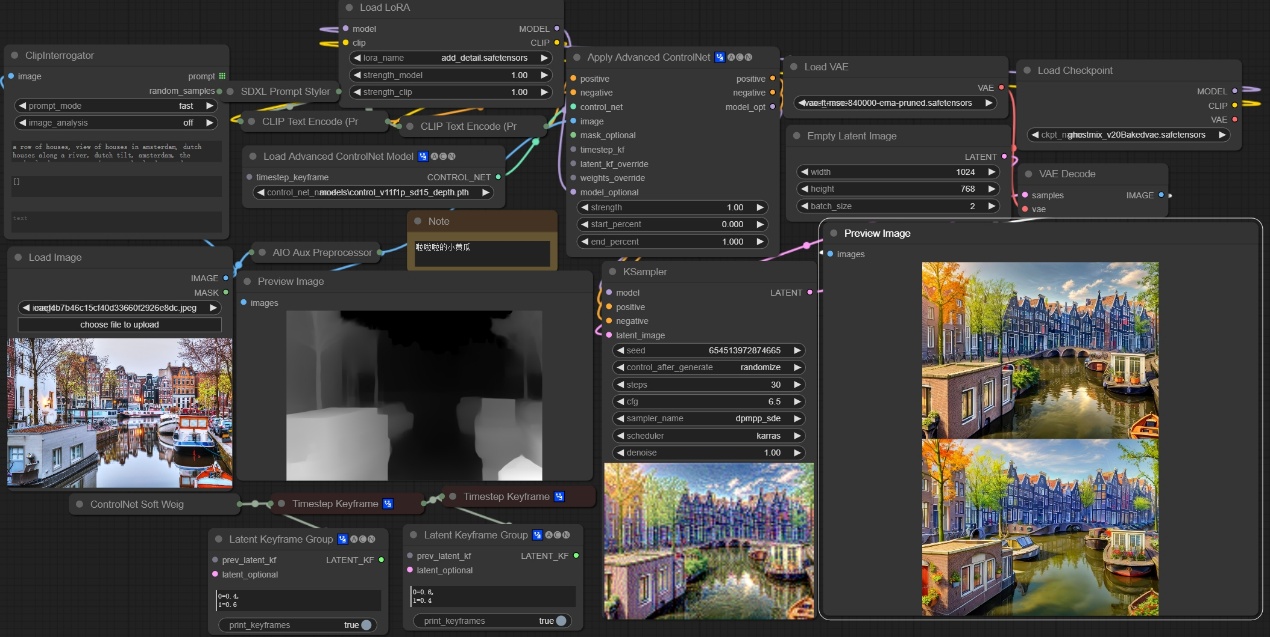Collapse the KSampler node via its title dot
The image size is (1270, 637).
click(x=611, y=272)
